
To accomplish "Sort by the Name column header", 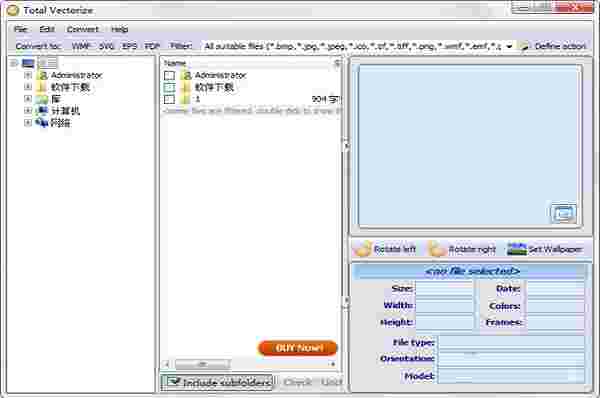I will coord(175,63).
